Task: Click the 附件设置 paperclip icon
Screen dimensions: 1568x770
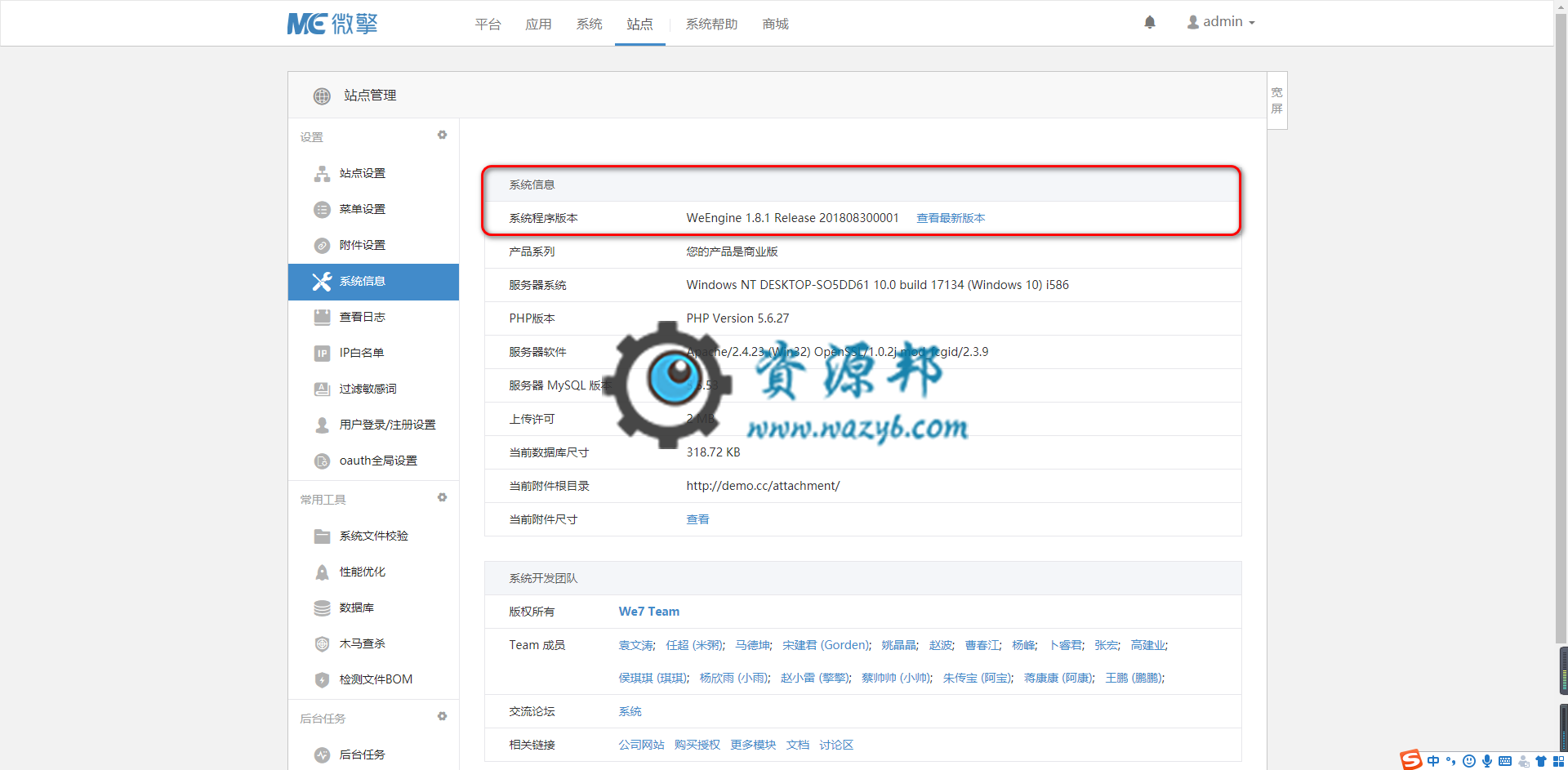Action: tap(323, 246)
